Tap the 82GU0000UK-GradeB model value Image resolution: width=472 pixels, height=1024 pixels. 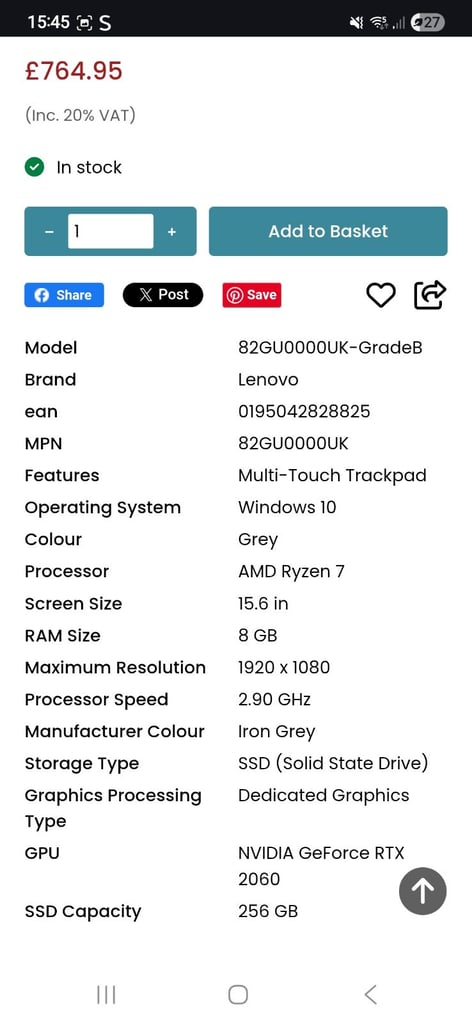[x=330, y=347]
